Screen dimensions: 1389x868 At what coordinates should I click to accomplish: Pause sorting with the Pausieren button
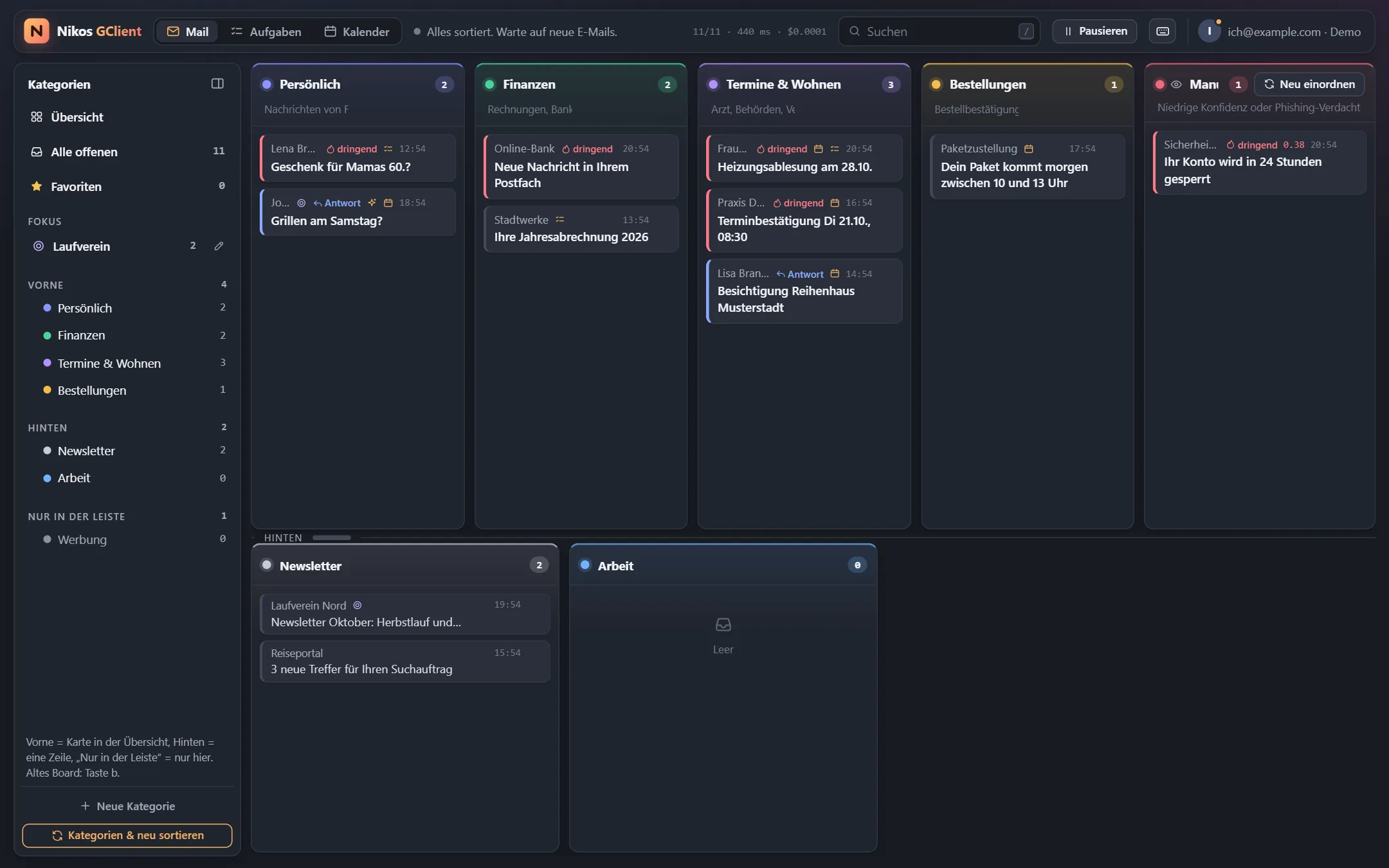tap(1094, 31)
